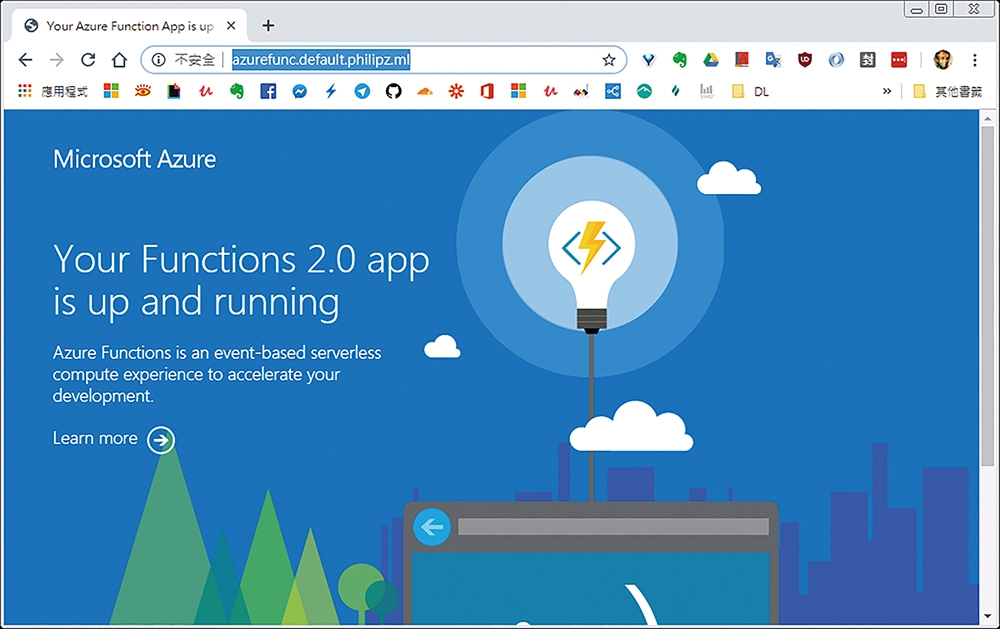This screenshot has height=629, width=1000.
Task: Reload the current page
Action: [x=88, y=60]
